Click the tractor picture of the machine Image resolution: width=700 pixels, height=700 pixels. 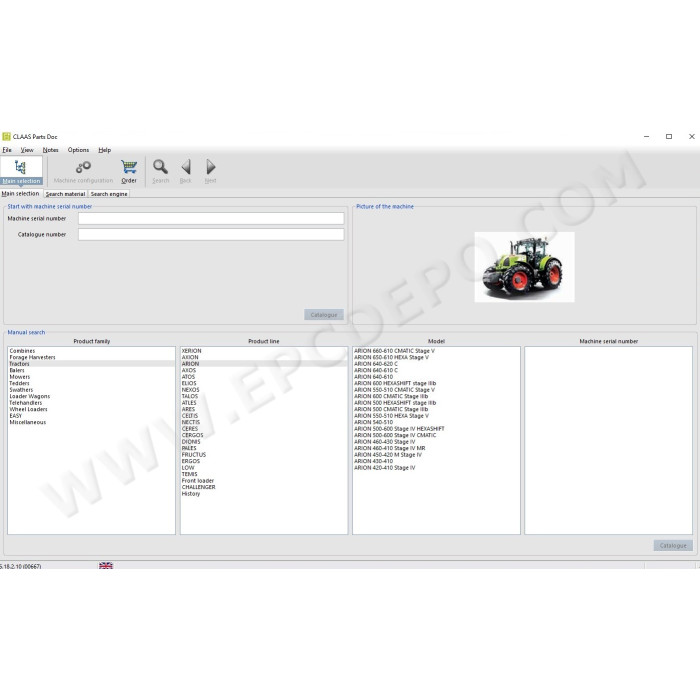click(x=524, y=267)
